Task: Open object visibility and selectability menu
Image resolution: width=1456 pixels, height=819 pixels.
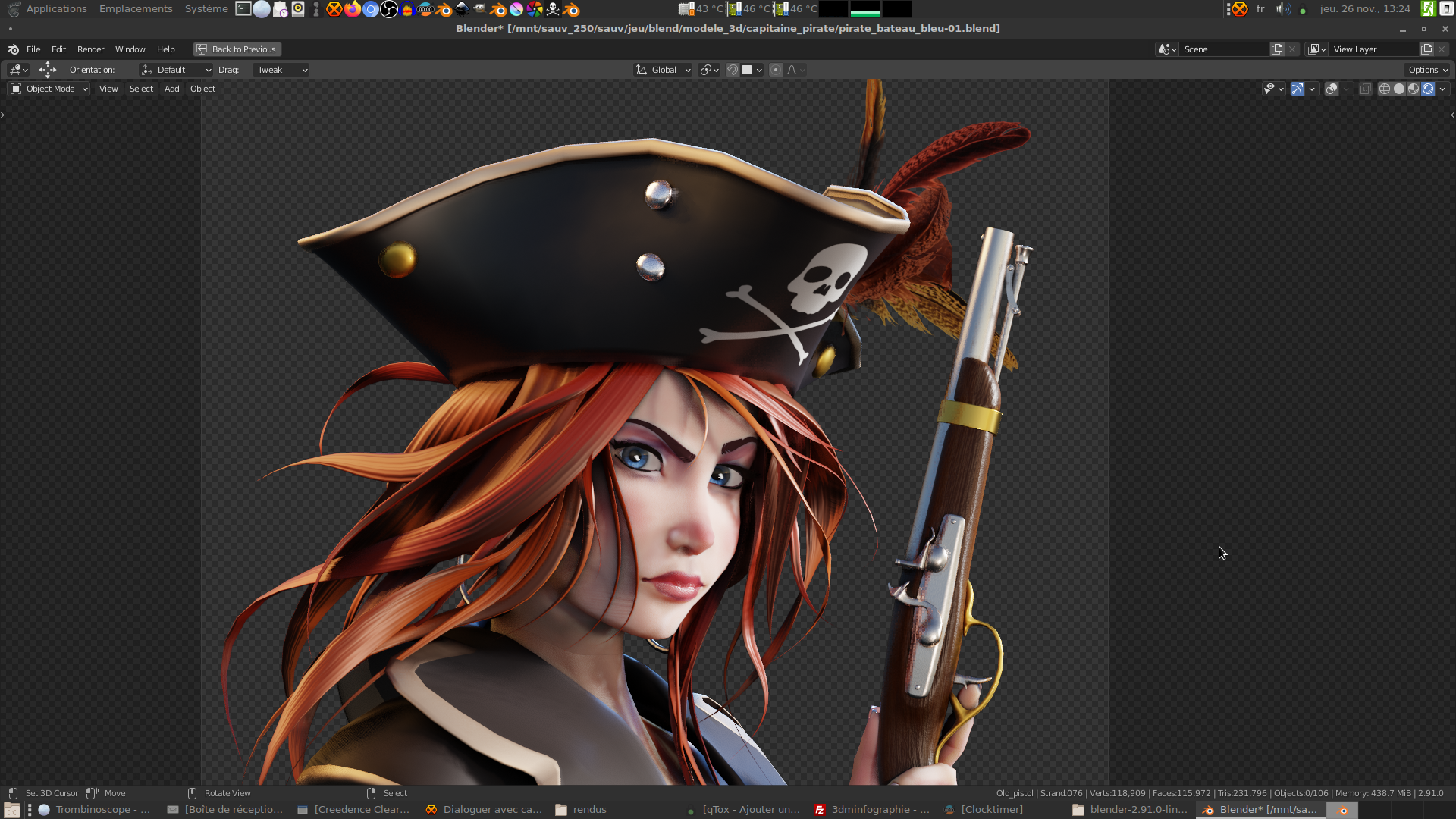Action: coord(1273,89)
